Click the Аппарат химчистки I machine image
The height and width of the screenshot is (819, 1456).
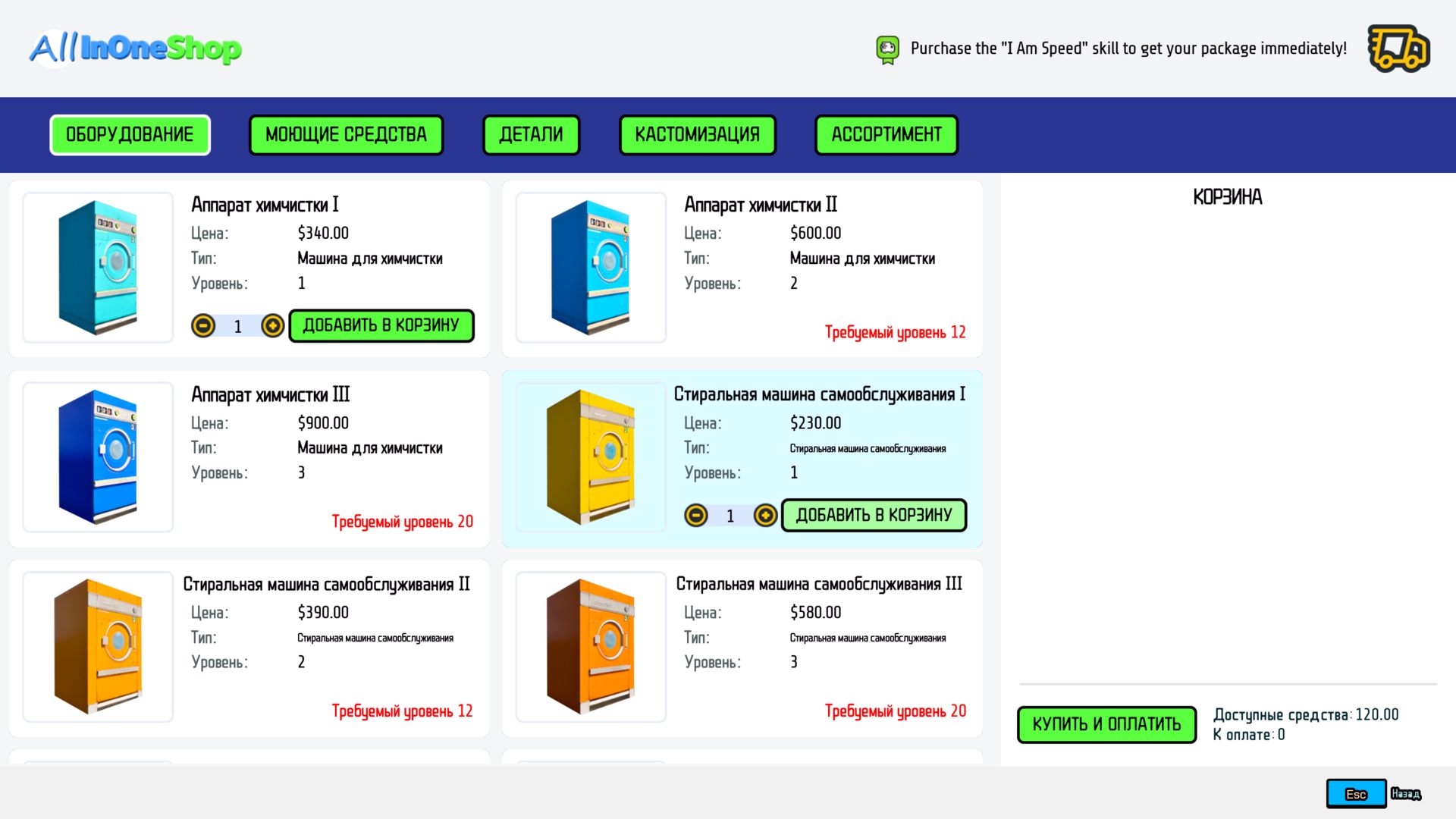(x=98, y=268)
